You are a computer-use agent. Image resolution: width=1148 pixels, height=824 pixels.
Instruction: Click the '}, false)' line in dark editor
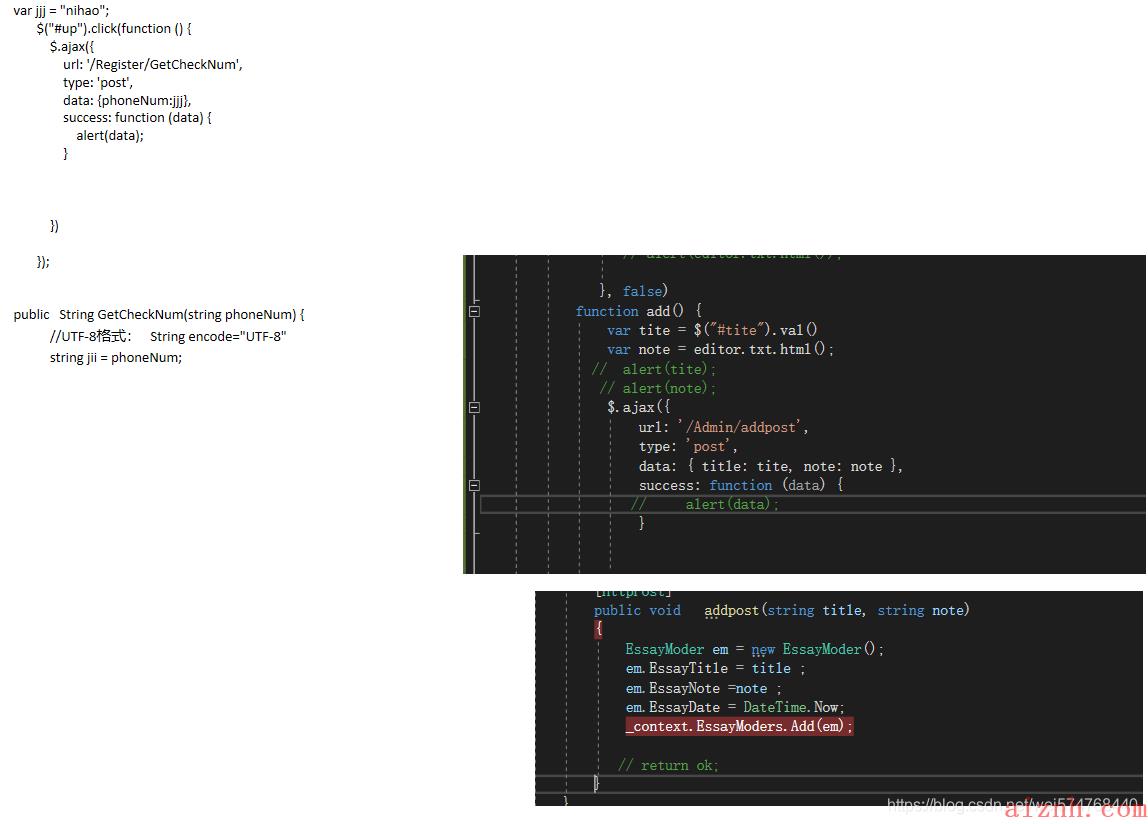[x=633, y=291]
